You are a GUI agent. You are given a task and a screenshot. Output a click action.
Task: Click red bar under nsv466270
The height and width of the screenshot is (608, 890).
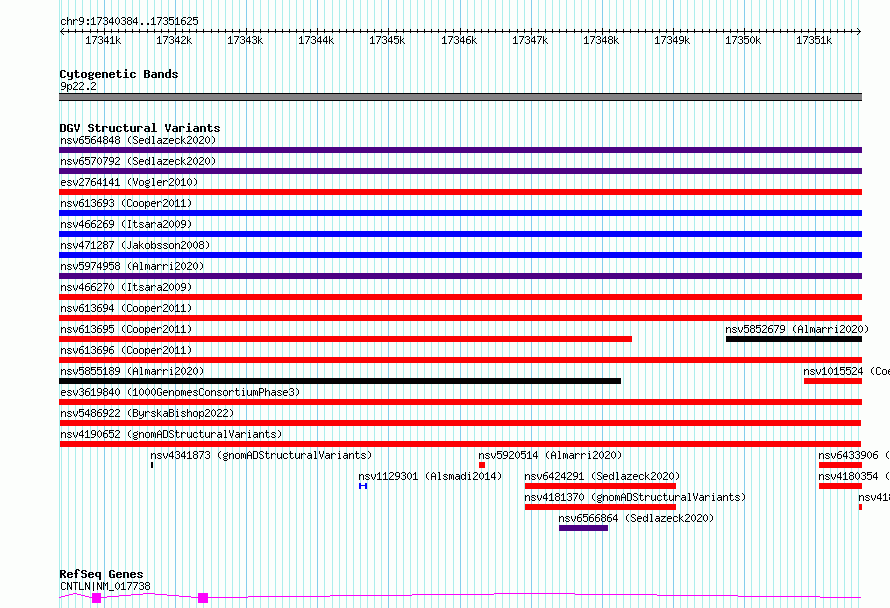[460, 297]
